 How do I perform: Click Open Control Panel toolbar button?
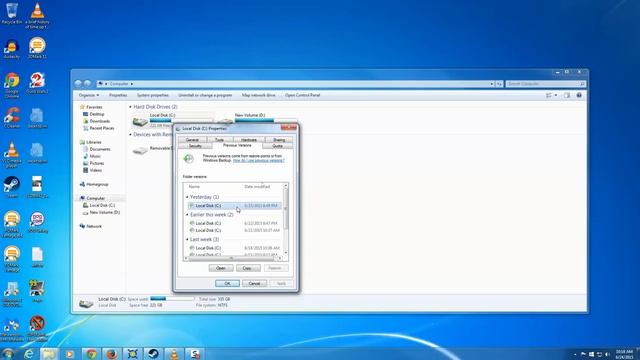click(302, 95)
